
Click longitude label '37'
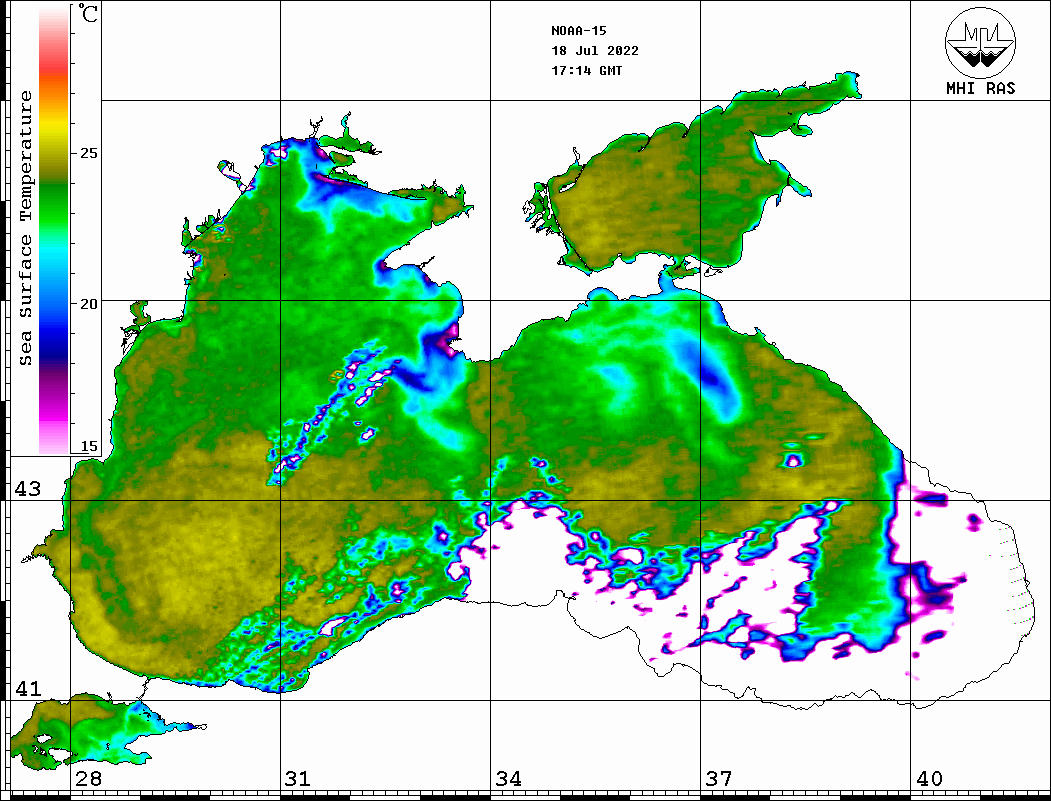click(719, 779)
